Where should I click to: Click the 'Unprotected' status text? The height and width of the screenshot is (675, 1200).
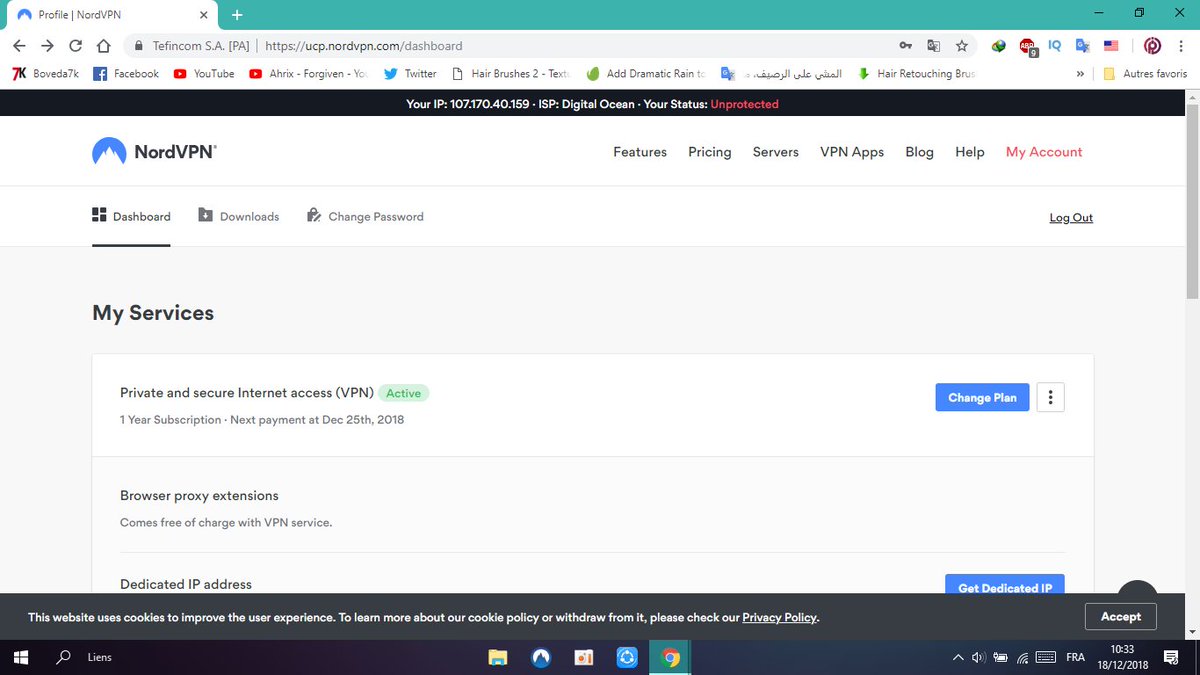click(744, 104)
